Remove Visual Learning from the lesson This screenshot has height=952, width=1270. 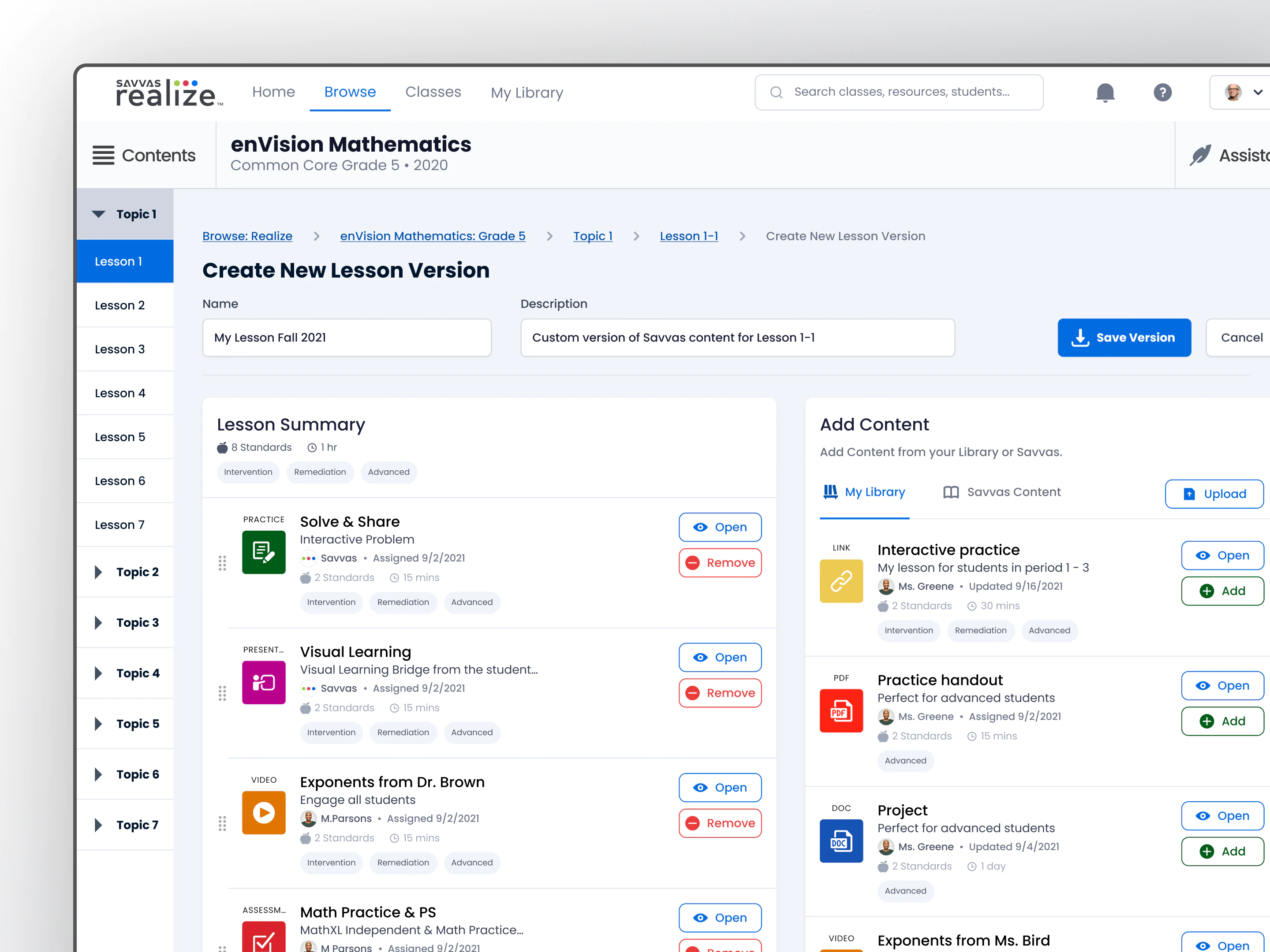pos(720,693)
